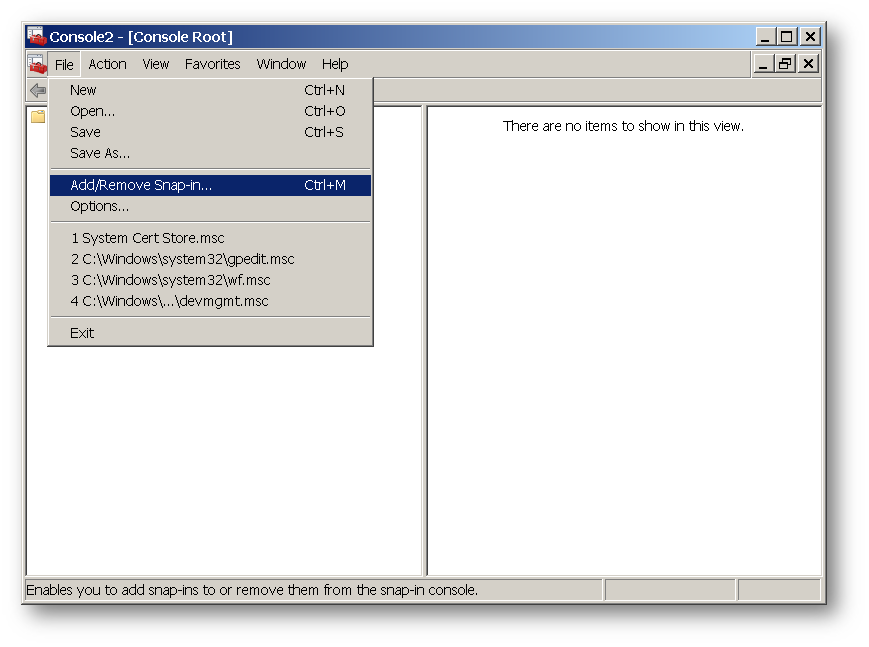Open the Help menu
This screenshot has width=869, height=647.
pos(335,64)
